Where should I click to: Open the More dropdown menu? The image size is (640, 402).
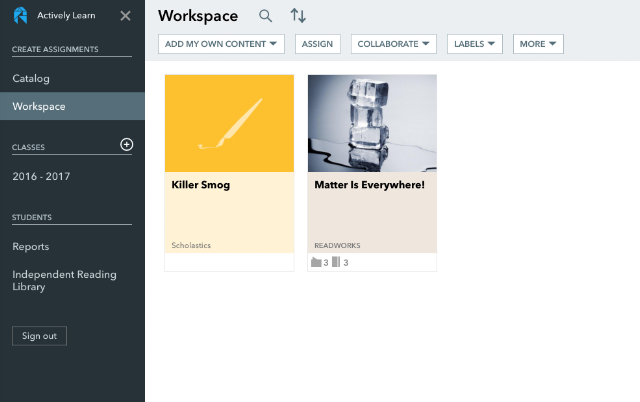coord(538,44)
